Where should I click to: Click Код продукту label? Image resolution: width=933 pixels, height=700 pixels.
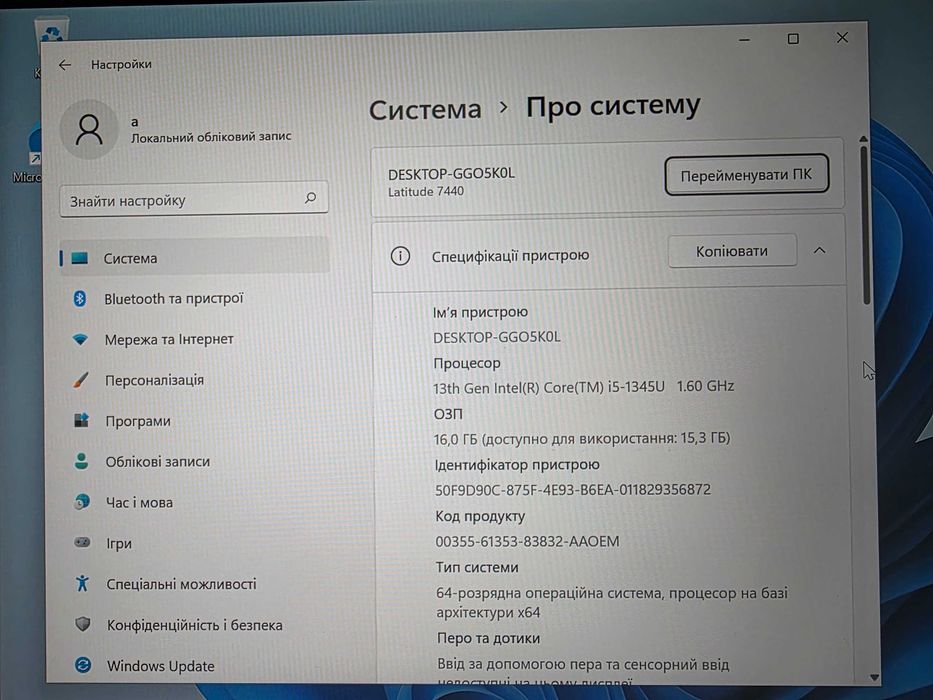click(x=480, y=516)
